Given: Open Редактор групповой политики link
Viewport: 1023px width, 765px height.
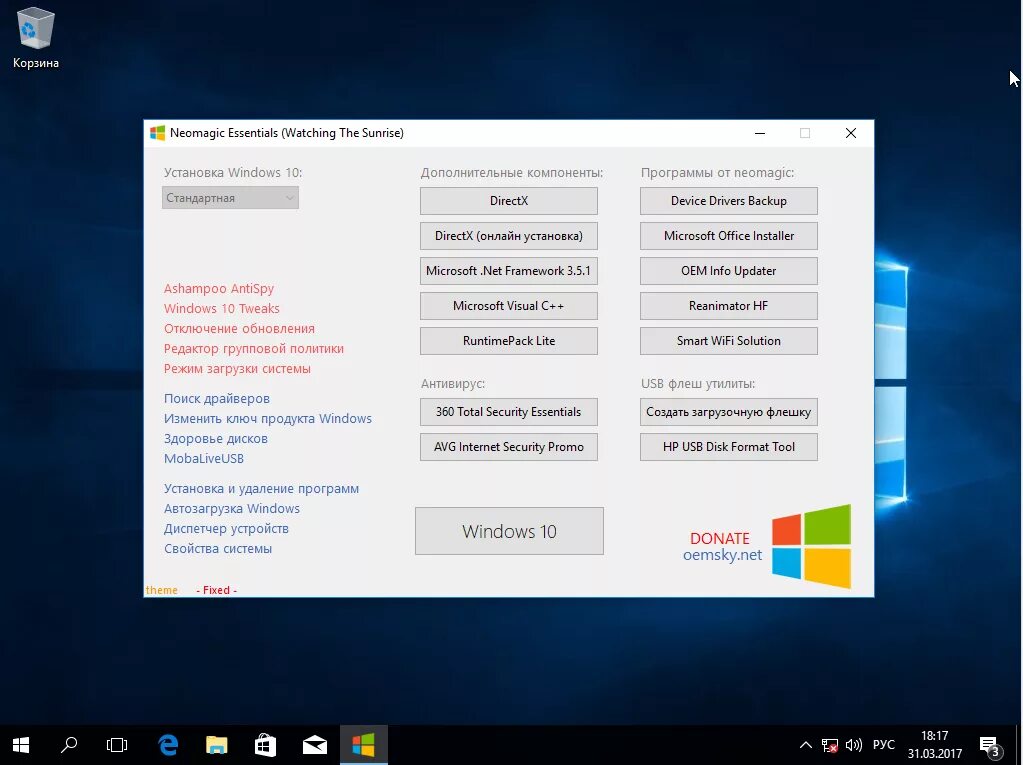Looking at the screenshot, I should [253, 349].
